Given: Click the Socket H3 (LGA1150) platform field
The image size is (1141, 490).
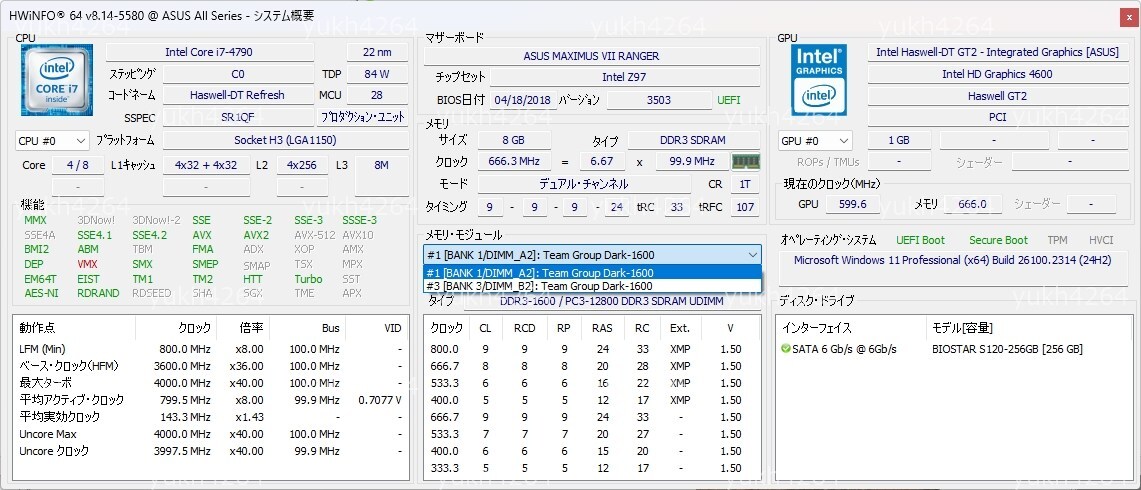Looking at the screenshot, I should point(285,141).
